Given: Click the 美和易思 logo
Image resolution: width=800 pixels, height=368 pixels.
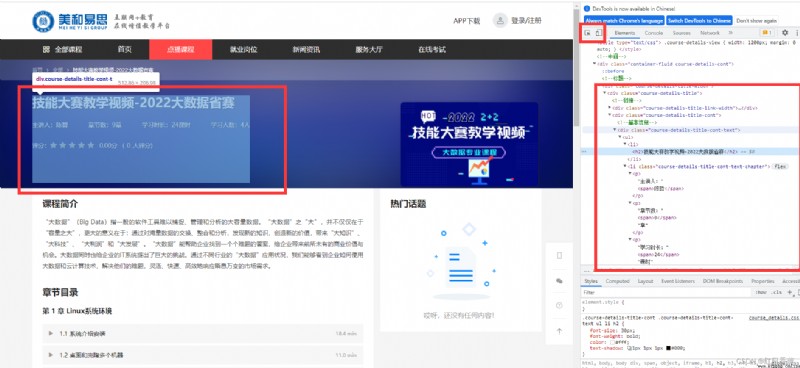Looking at the screenshot, I should (x=69, y=20).
